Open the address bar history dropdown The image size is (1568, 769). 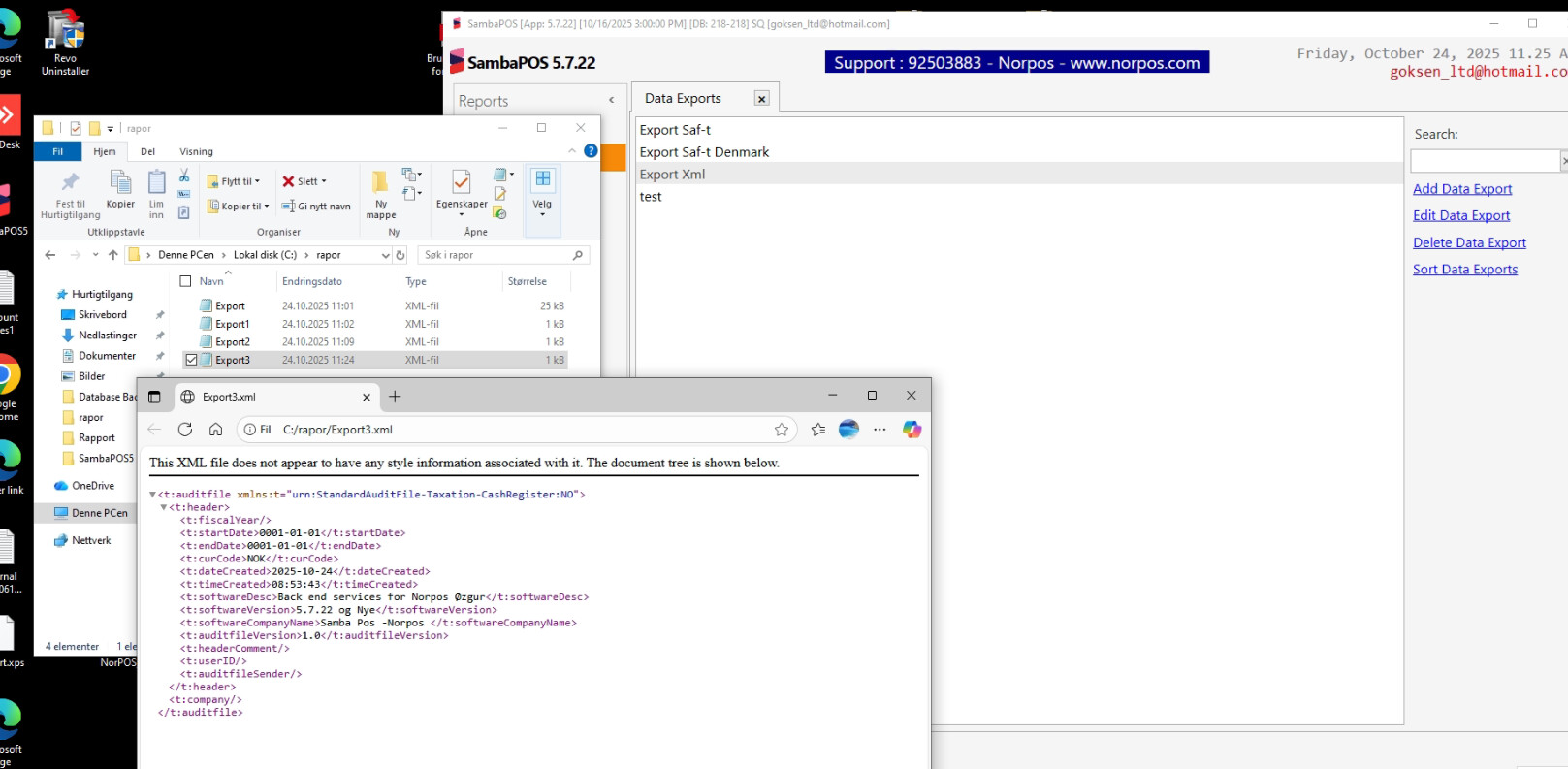(x=385, y=255)
